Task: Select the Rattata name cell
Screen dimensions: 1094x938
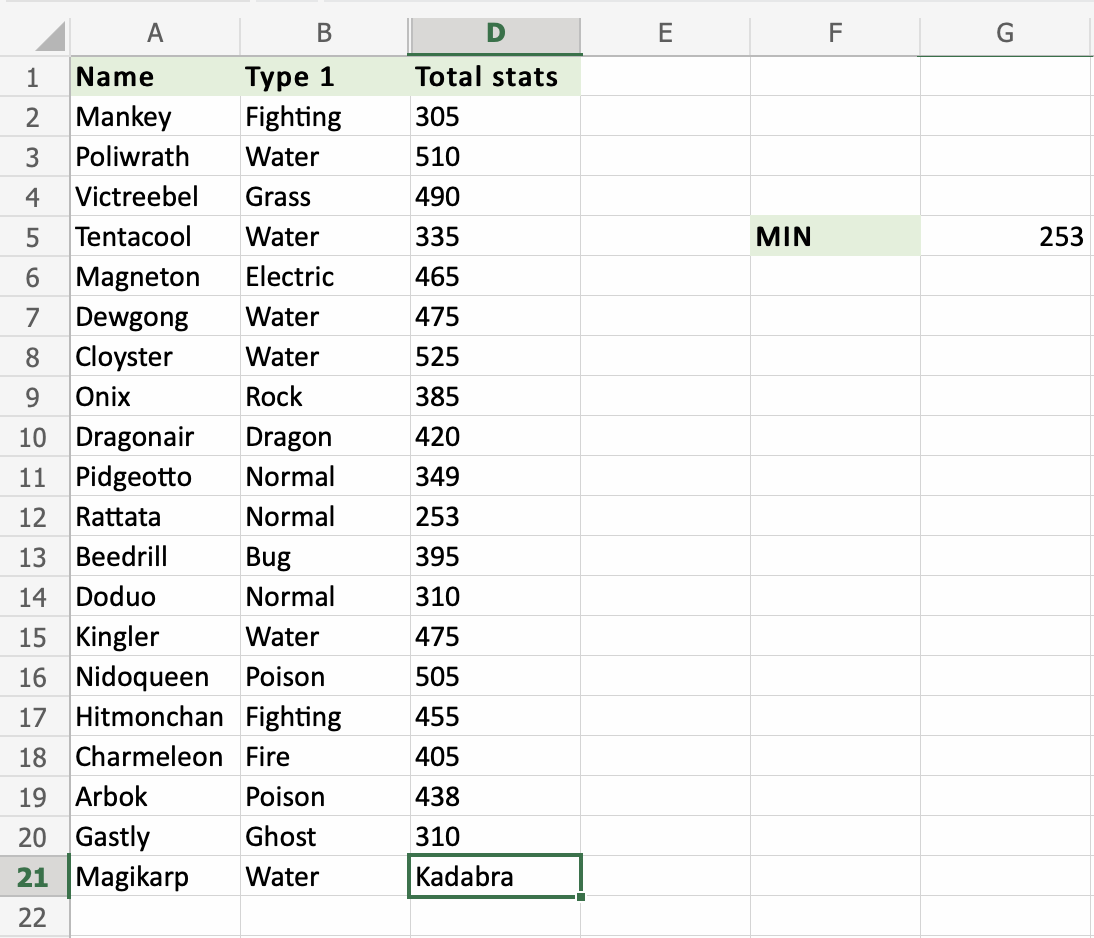Action: tap(155, 517)
